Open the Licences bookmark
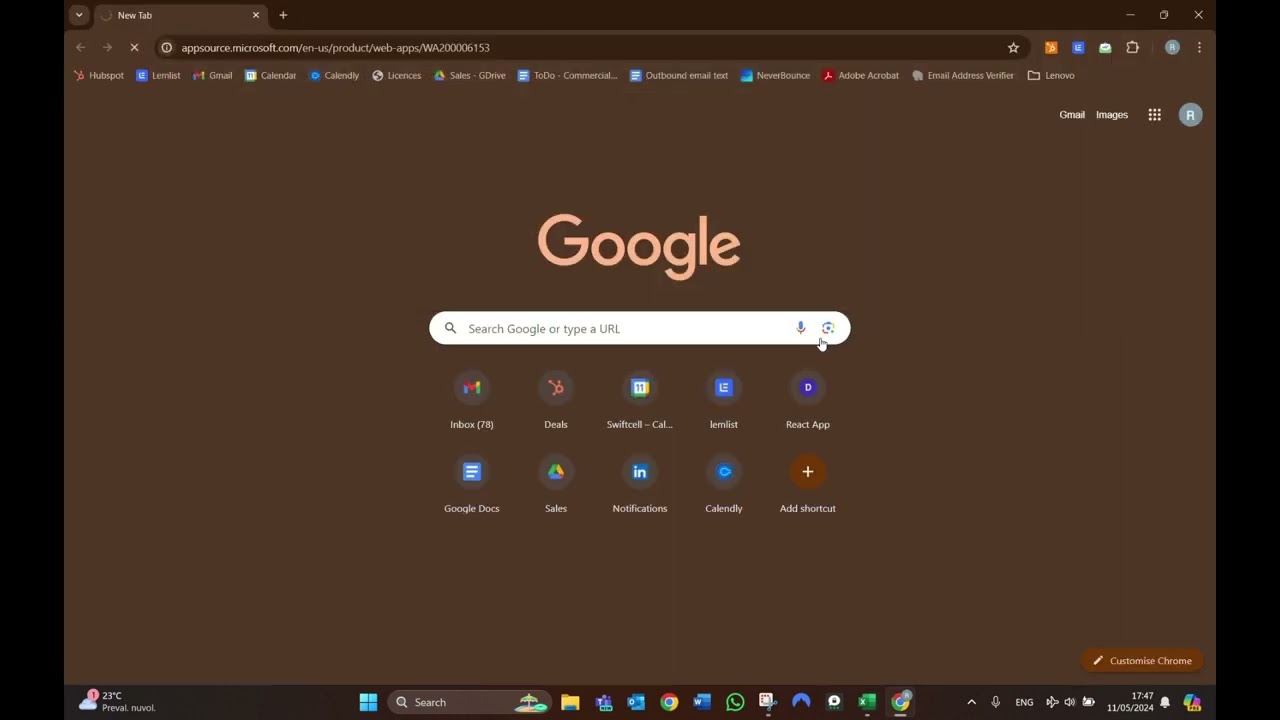The image size is (1280, 720). (396, 75)
